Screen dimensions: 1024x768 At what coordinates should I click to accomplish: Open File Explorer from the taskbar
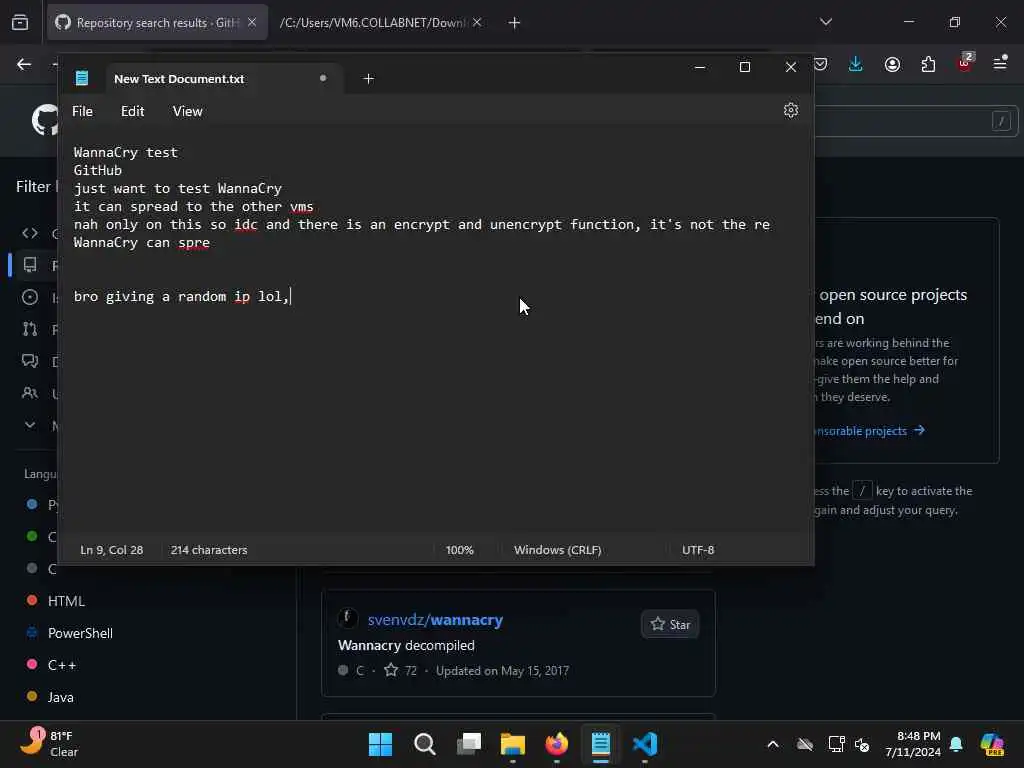click(x=513, y=744)
